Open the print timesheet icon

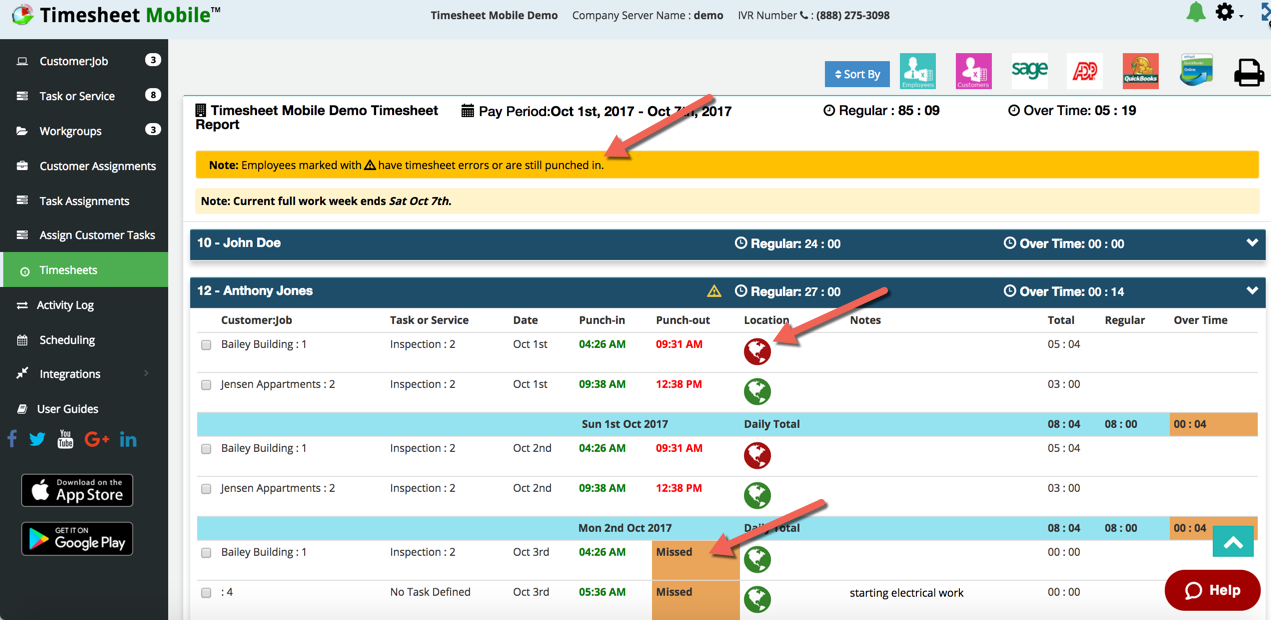click(1251, 70)
